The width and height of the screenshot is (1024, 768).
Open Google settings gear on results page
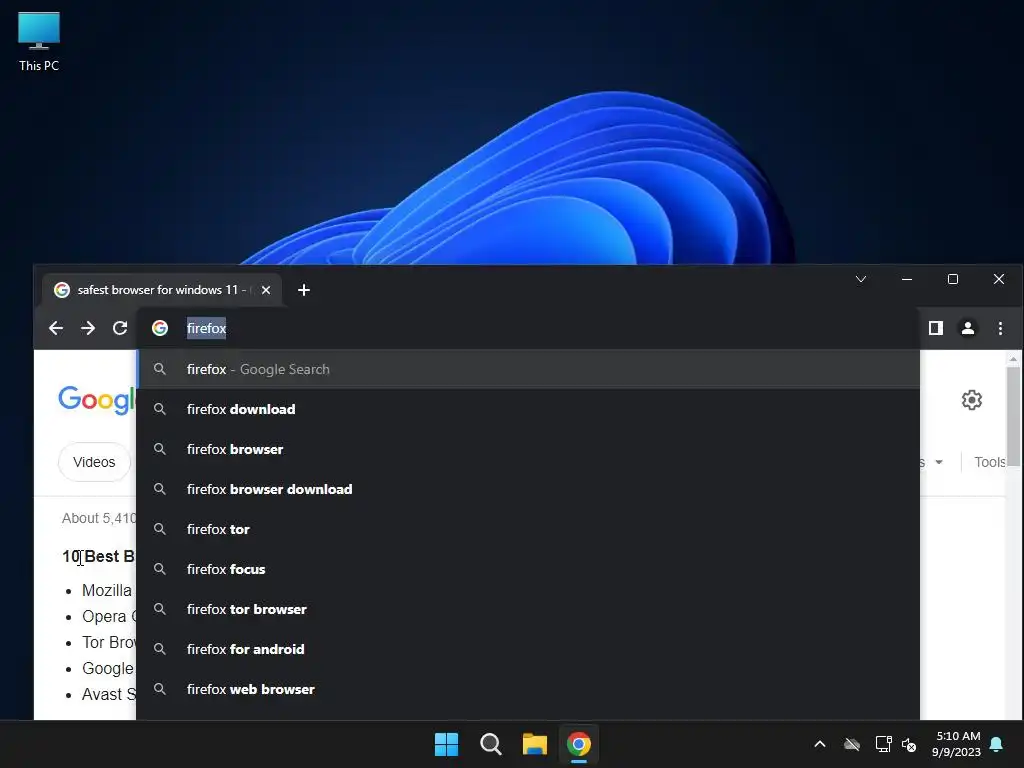tap(972, 400)
